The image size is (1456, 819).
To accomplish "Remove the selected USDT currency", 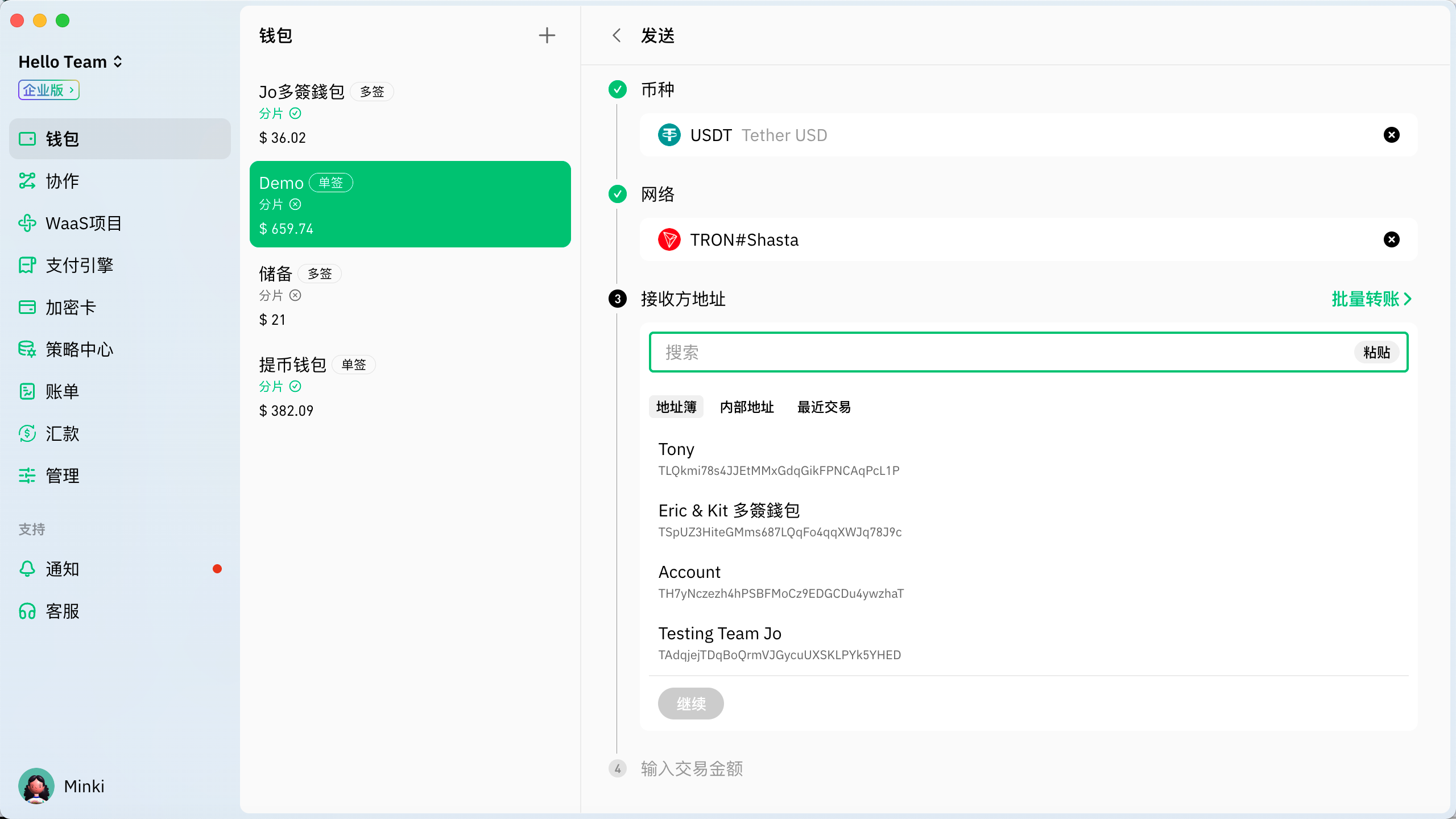I will point(1391,135).
